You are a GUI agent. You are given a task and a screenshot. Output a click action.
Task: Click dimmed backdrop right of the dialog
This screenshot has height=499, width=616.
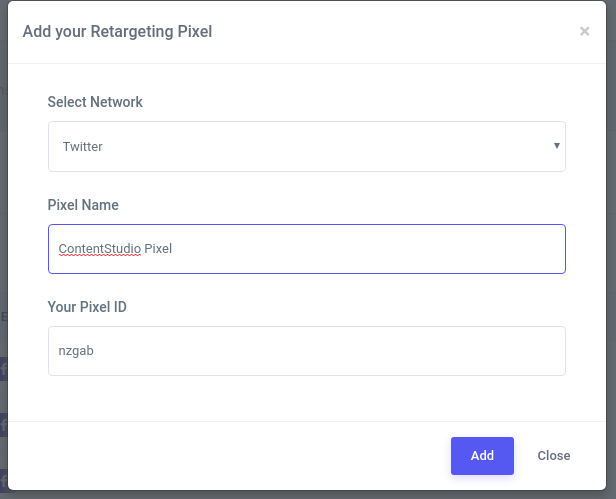pos(611,250)
